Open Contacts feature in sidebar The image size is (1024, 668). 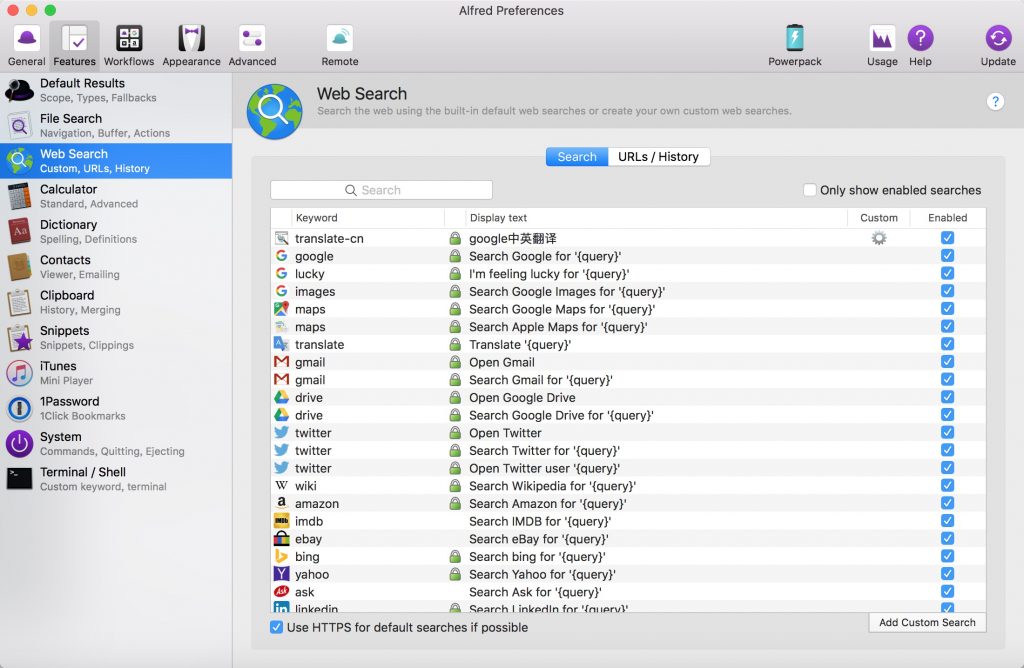[x=116, y=266]
